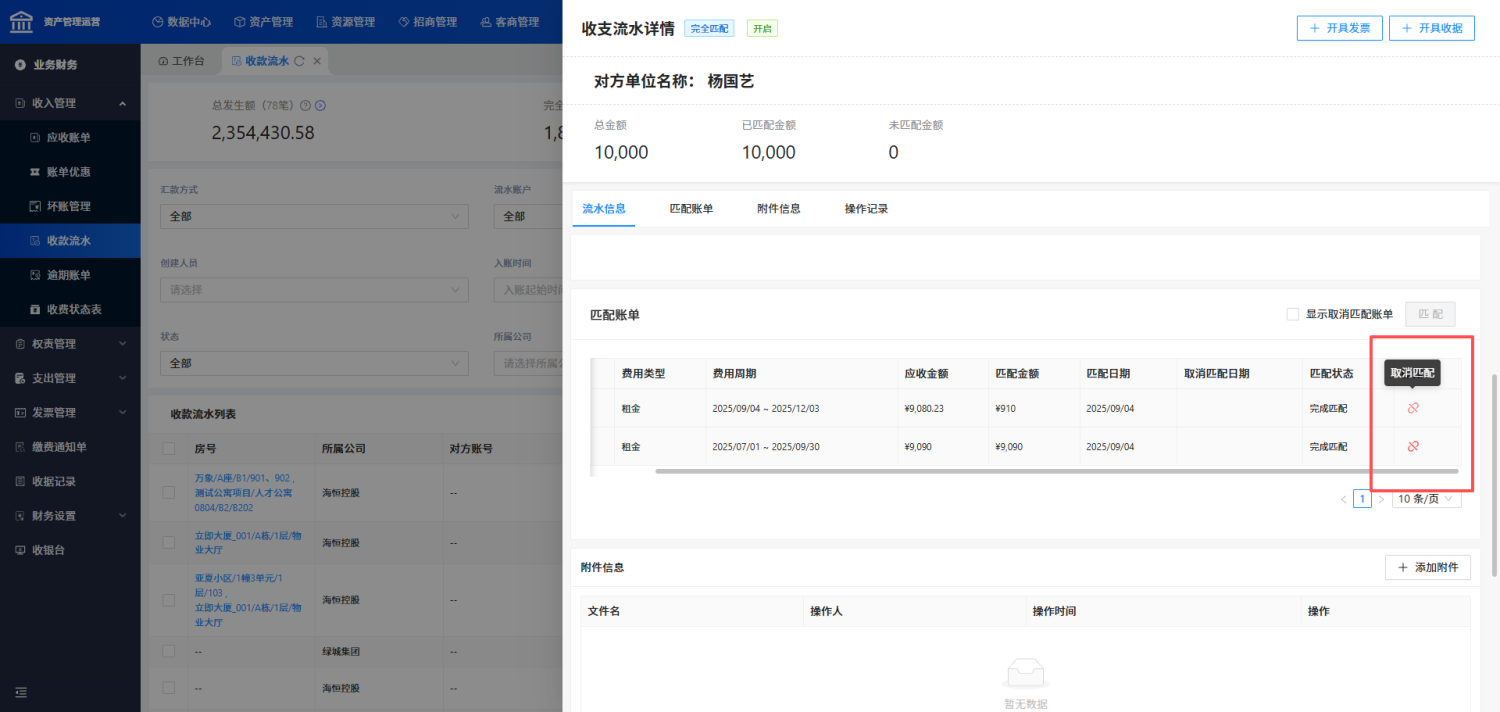Screen dimensions: 1500x712
Task: Collapse the 收入管理 sidebar group
Action: pyautogui.click(x=70, y=103)
